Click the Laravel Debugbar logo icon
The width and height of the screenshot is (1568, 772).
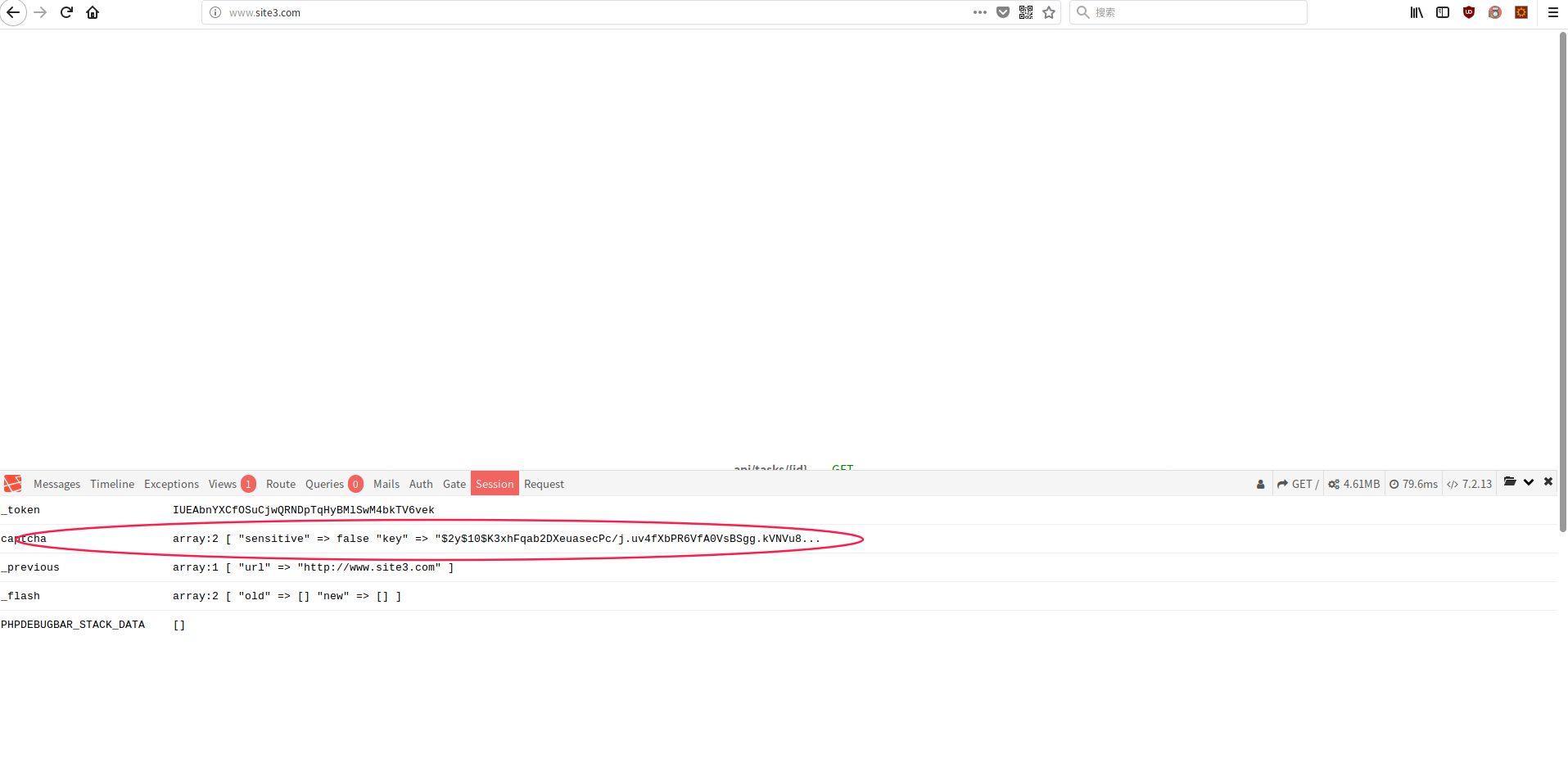click(11, 483)
